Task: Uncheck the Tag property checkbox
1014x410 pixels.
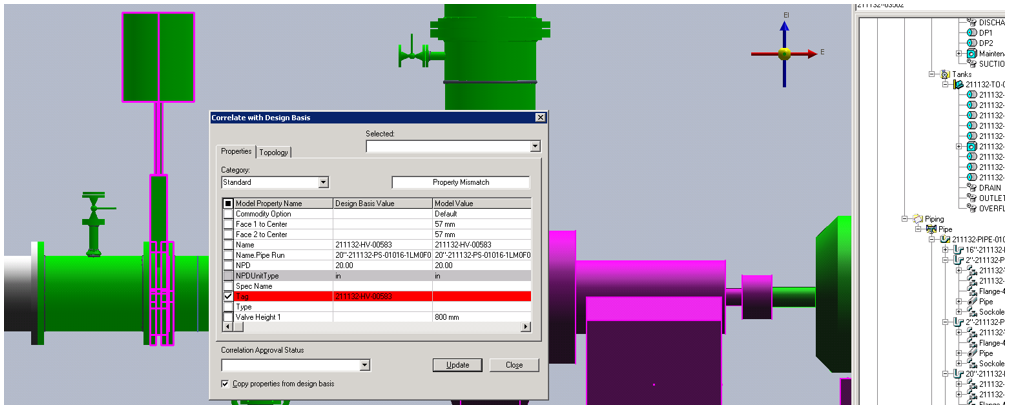Action: point(227,296)
